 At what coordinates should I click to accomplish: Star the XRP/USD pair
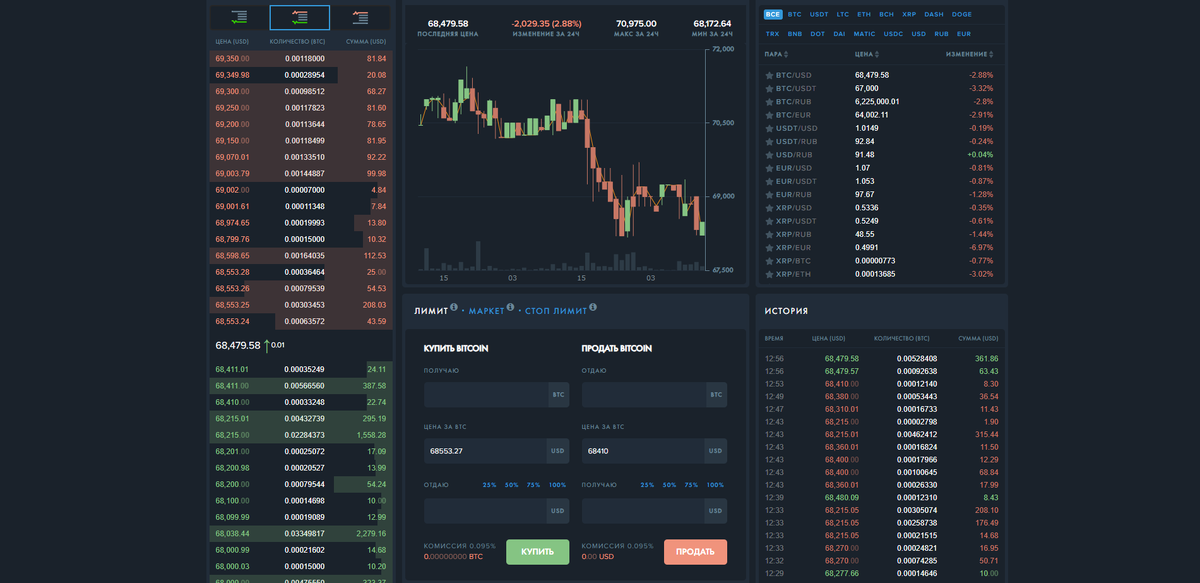tap(769, 207)
